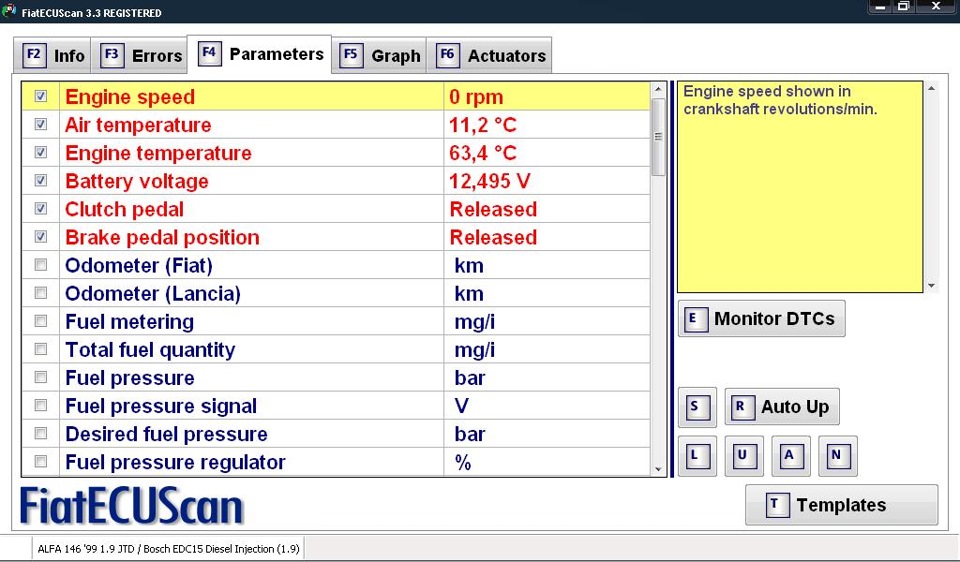
Task: Select the Odometer (Fiat) row label
Action: (139, 266)
